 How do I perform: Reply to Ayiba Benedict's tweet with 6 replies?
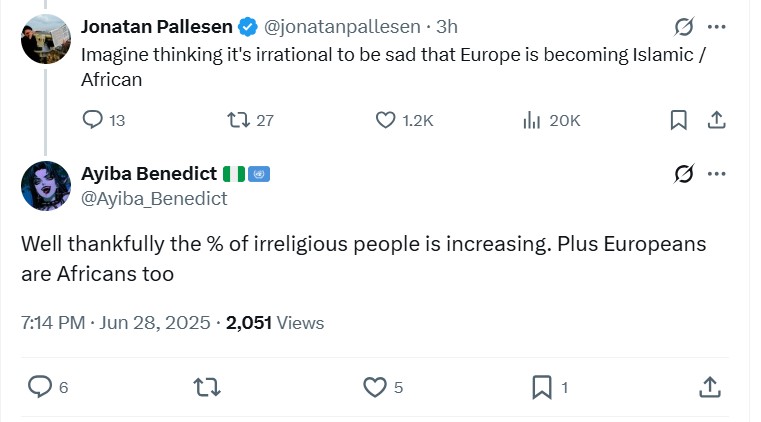click(40, 387)
